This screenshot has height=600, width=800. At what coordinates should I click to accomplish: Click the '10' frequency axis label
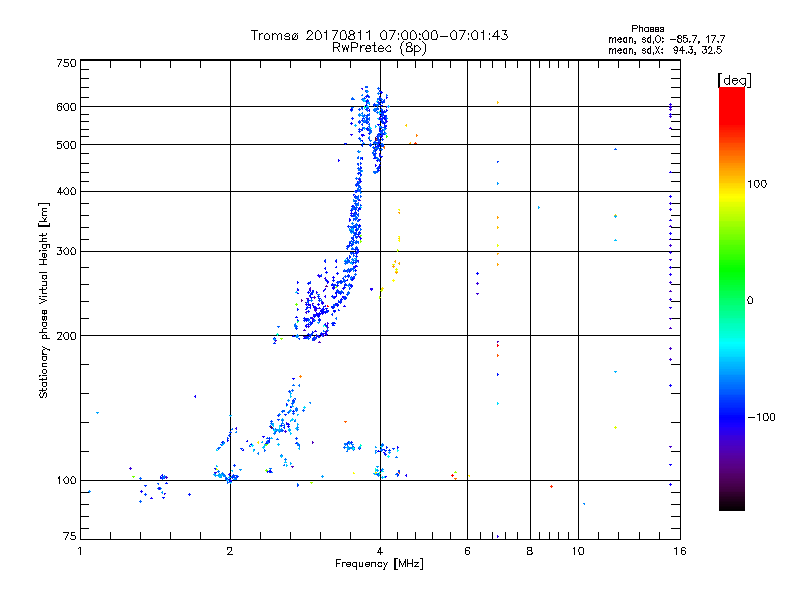(x=578, y=551)
